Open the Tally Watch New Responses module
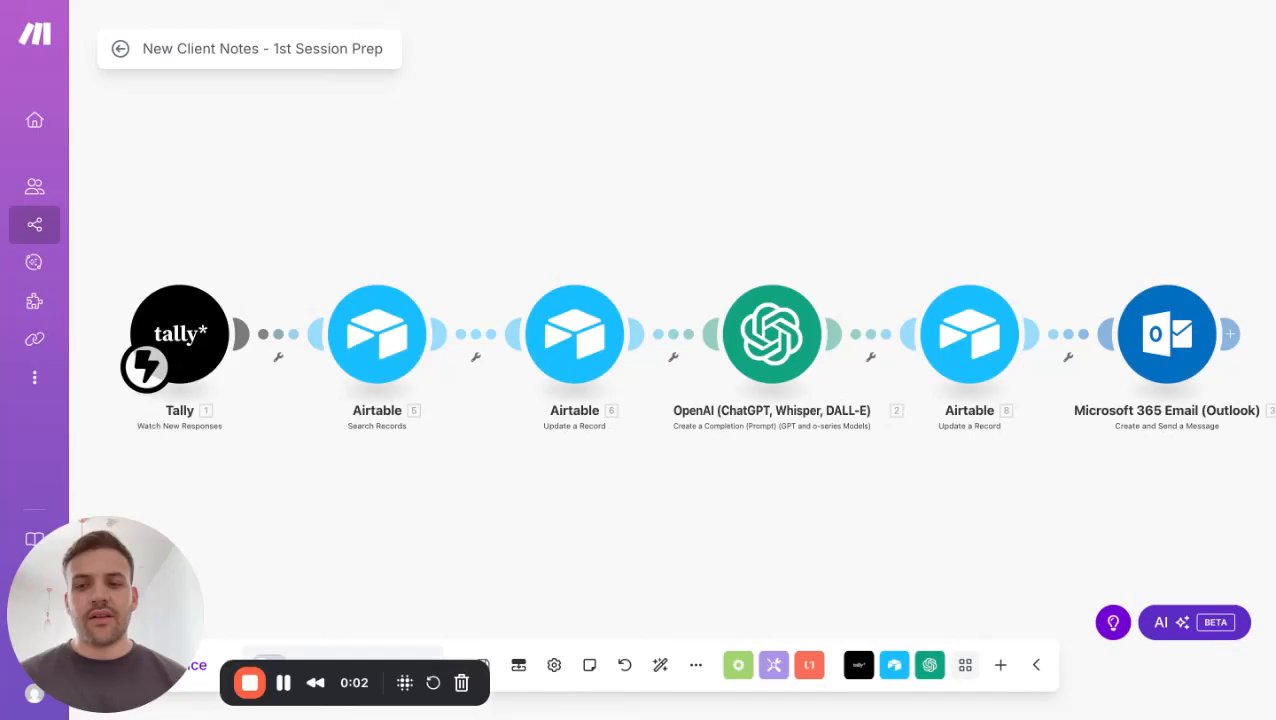Image resolution: width=1276 pixels, height=720 pixels. pos(180,334)
